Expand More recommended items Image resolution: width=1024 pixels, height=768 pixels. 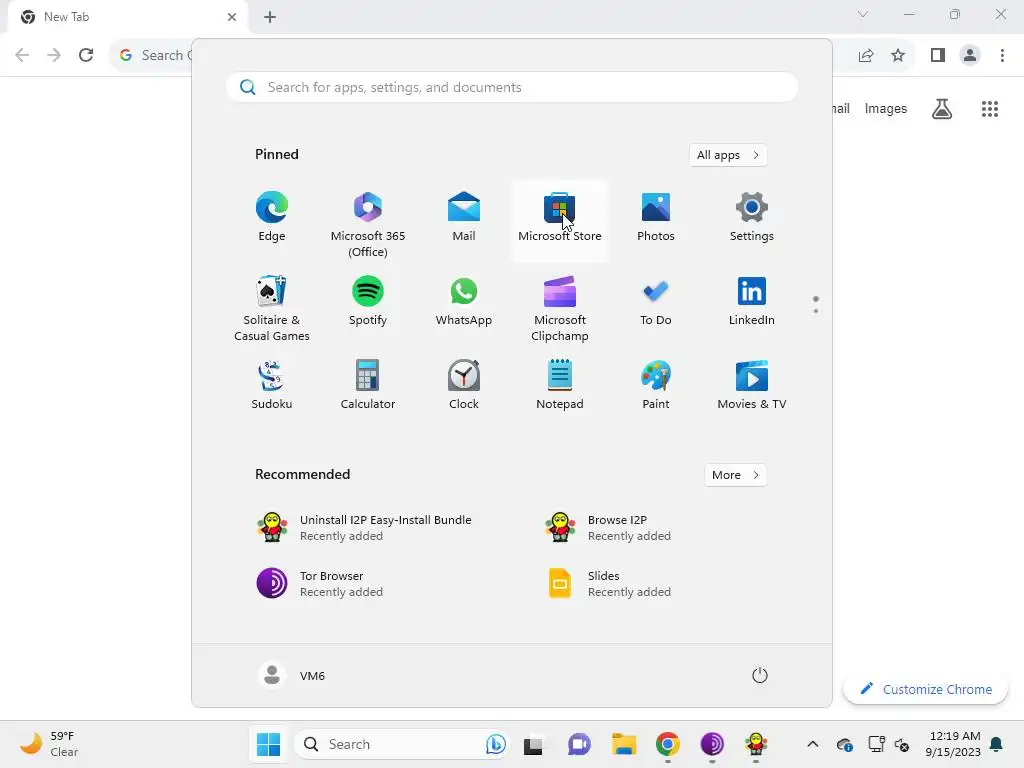point(735,475)
